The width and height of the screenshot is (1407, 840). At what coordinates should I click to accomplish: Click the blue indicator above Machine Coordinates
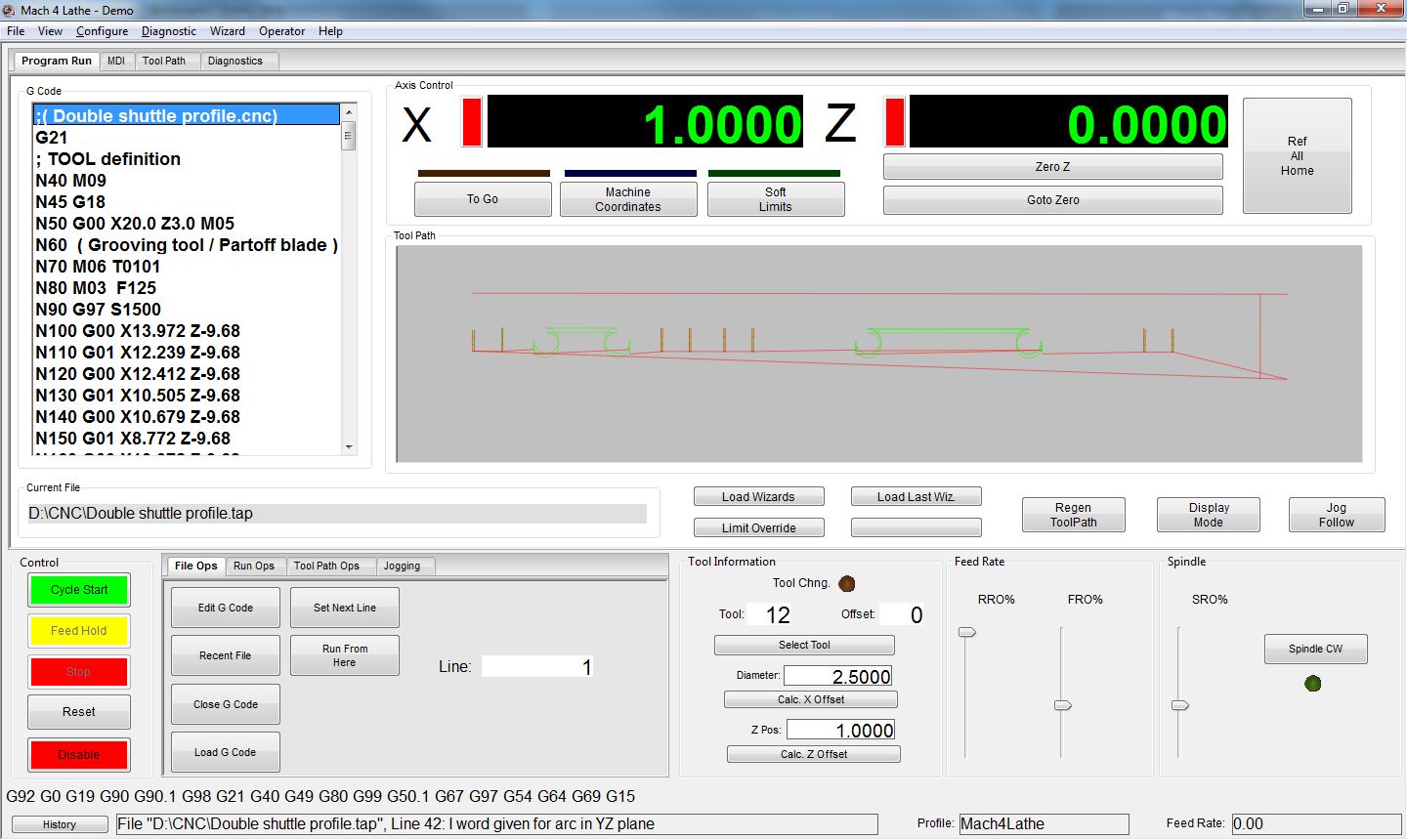click(x=630, y=174)
